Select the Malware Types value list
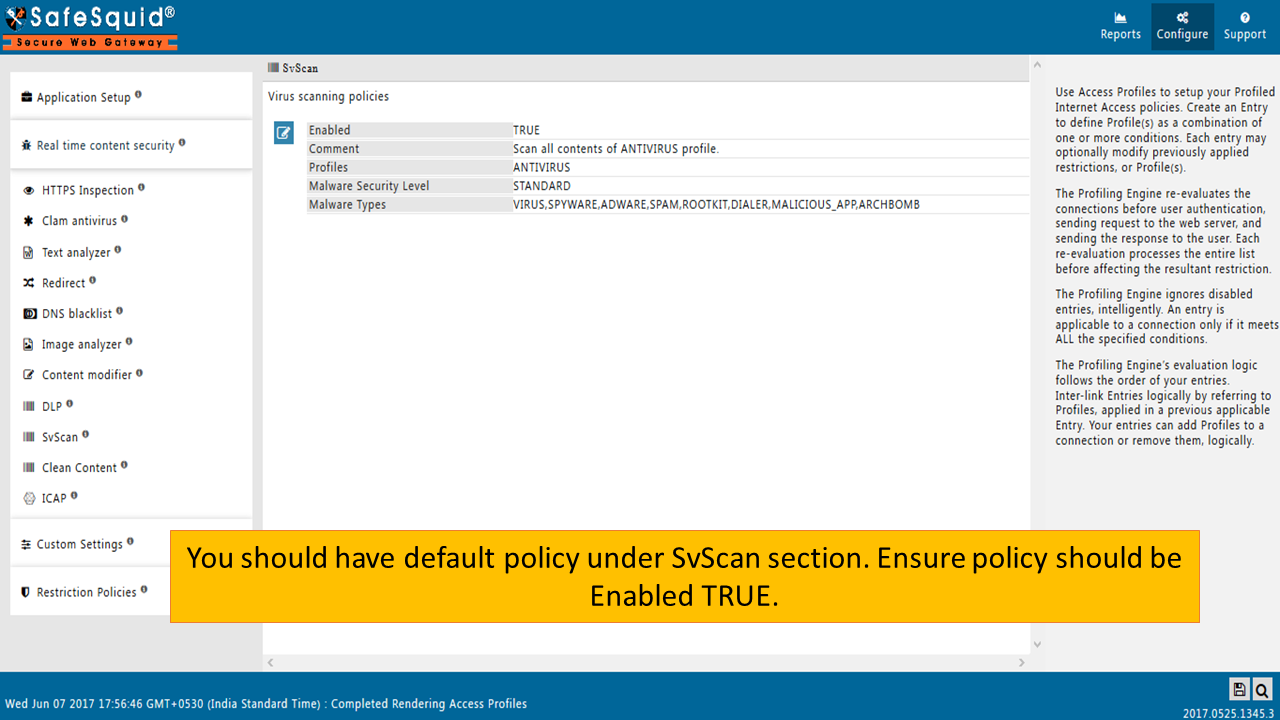This screenshot has width=1280, height=720. pos(716,205)
